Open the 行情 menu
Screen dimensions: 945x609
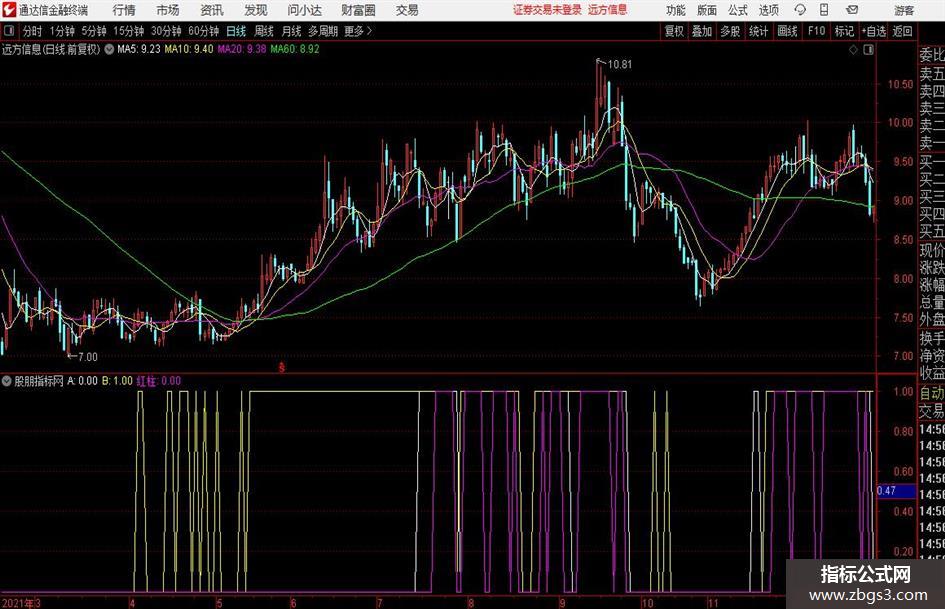[x=124, y=10]
